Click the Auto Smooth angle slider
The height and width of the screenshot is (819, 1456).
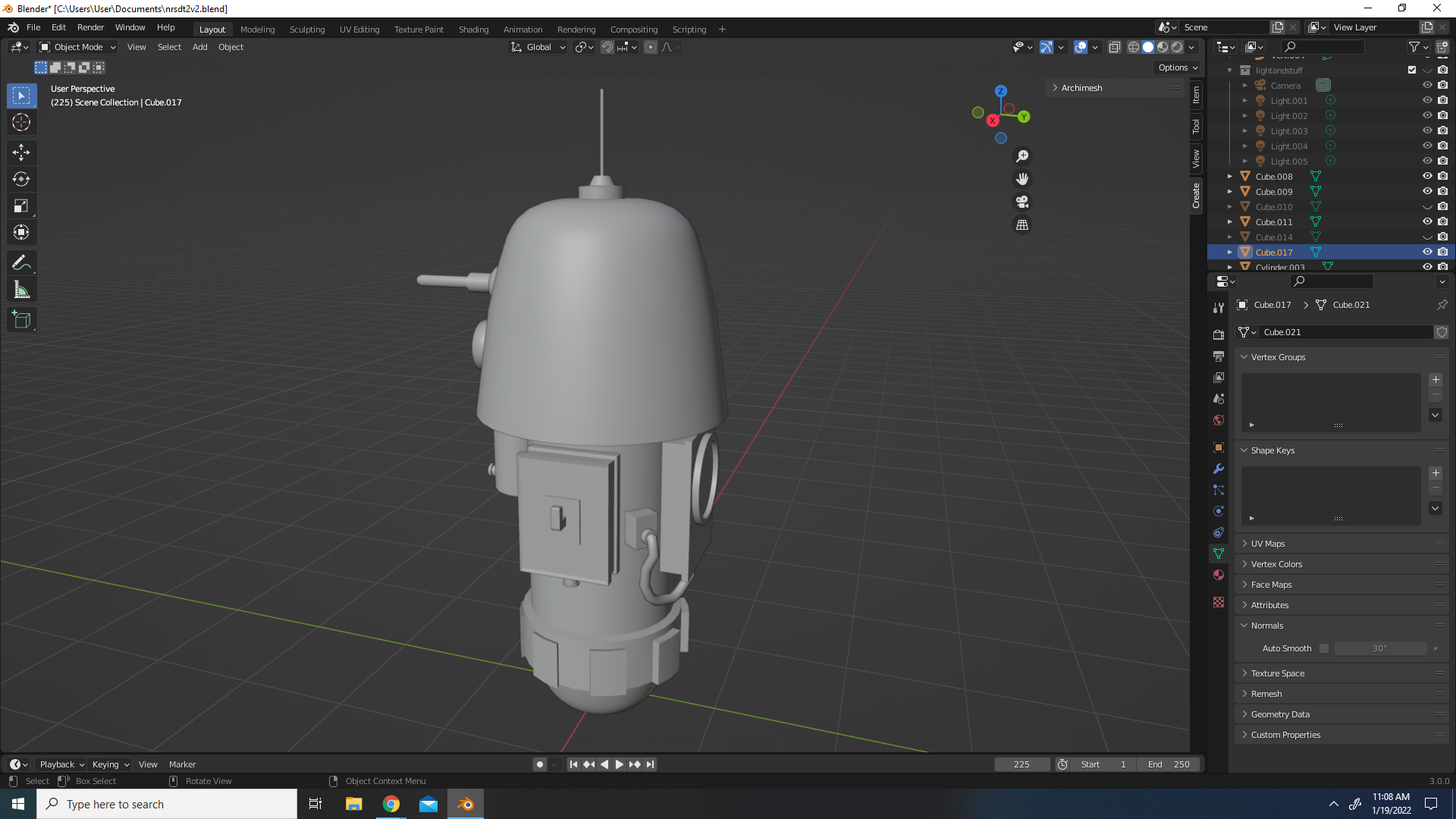click(1380, 648)
